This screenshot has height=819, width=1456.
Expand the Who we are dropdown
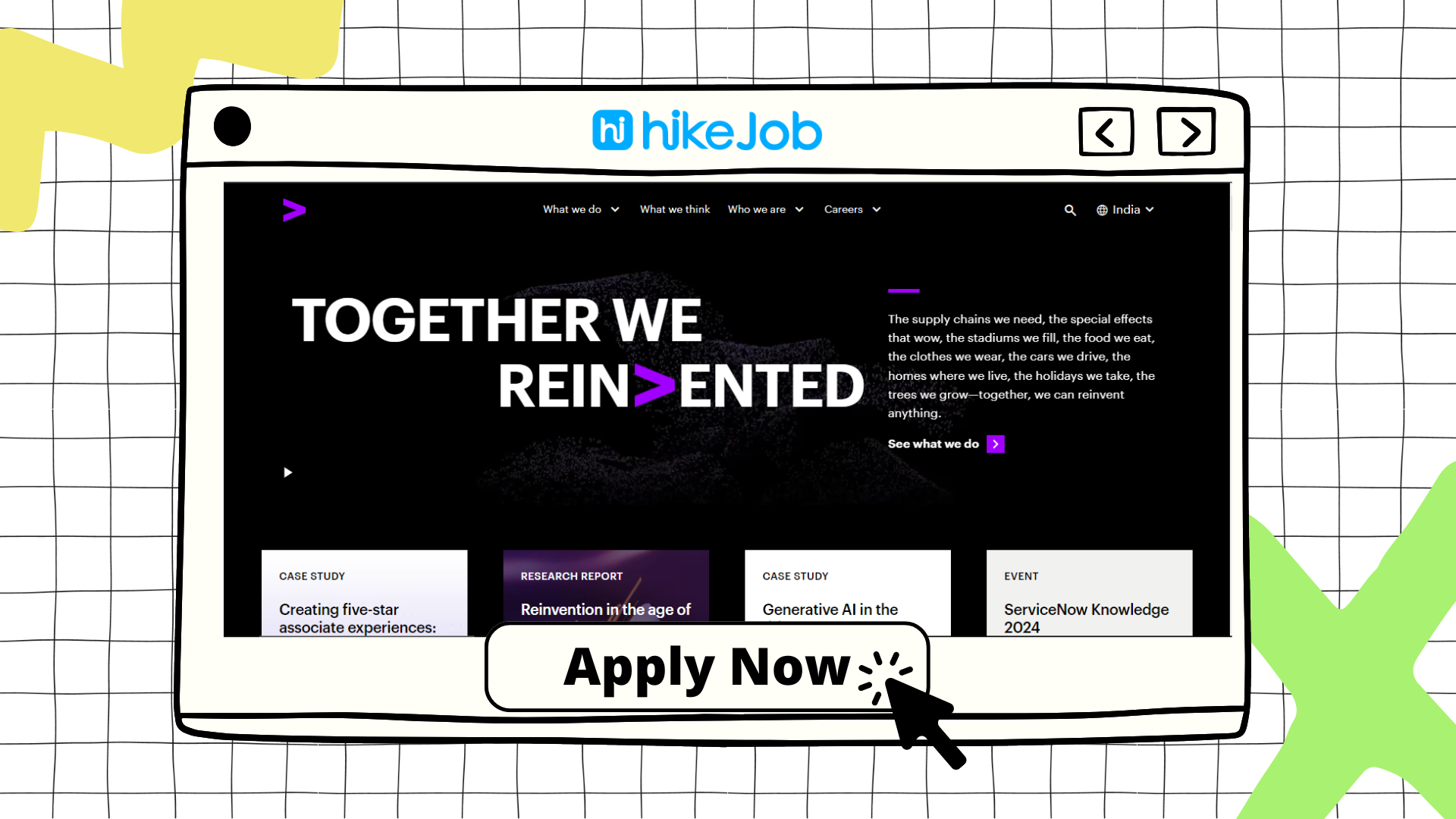pos(764,209)
